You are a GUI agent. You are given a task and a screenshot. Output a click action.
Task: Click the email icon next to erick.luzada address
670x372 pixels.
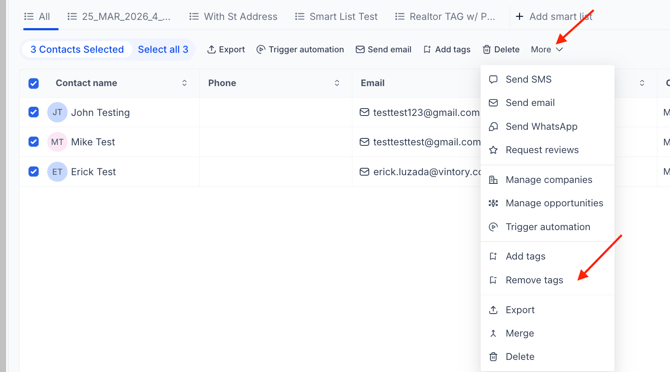point(364,172)
